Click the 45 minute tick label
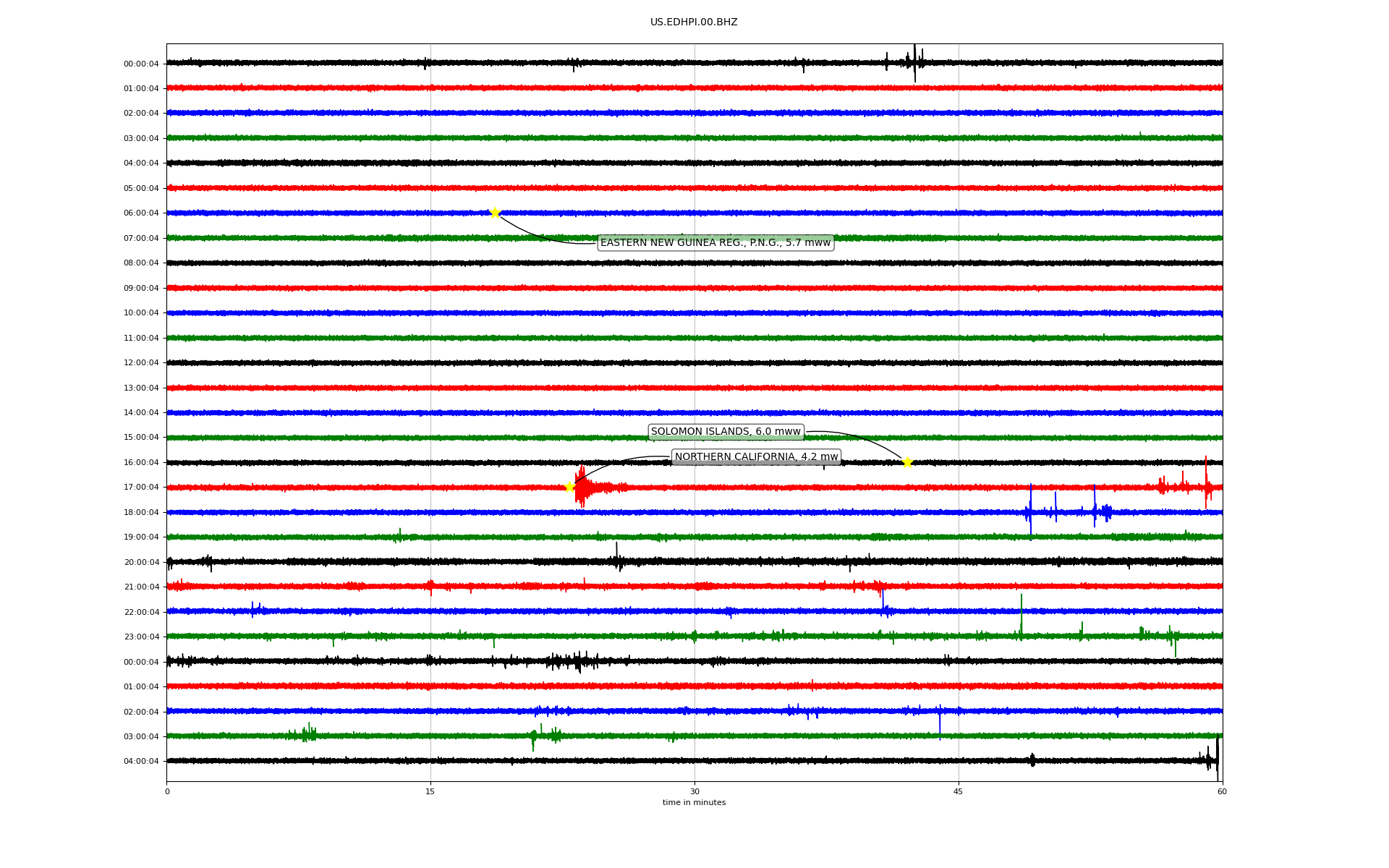The image size is (1389, 868). click(959, 791)
